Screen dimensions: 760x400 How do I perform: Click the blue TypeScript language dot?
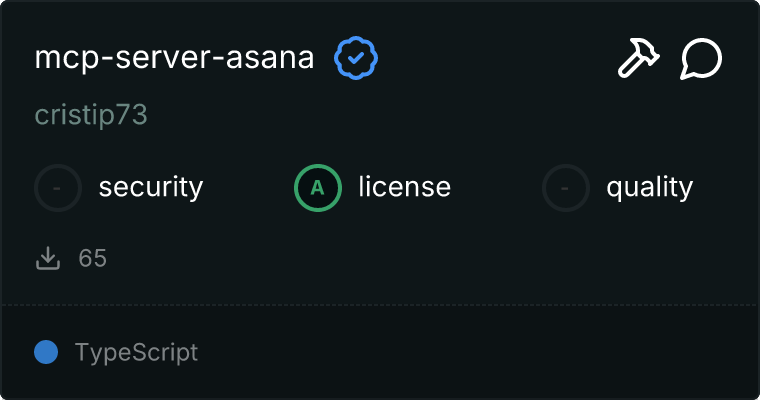[46, 352]
